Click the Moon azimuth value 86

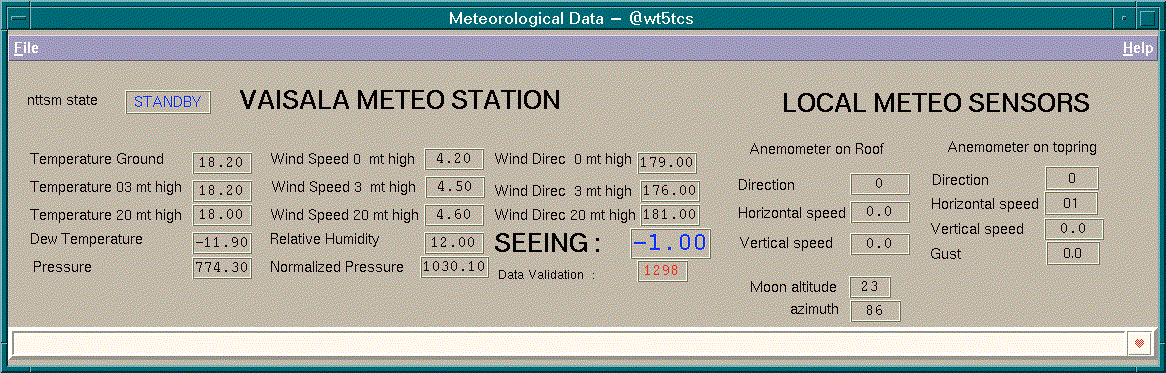875,311
